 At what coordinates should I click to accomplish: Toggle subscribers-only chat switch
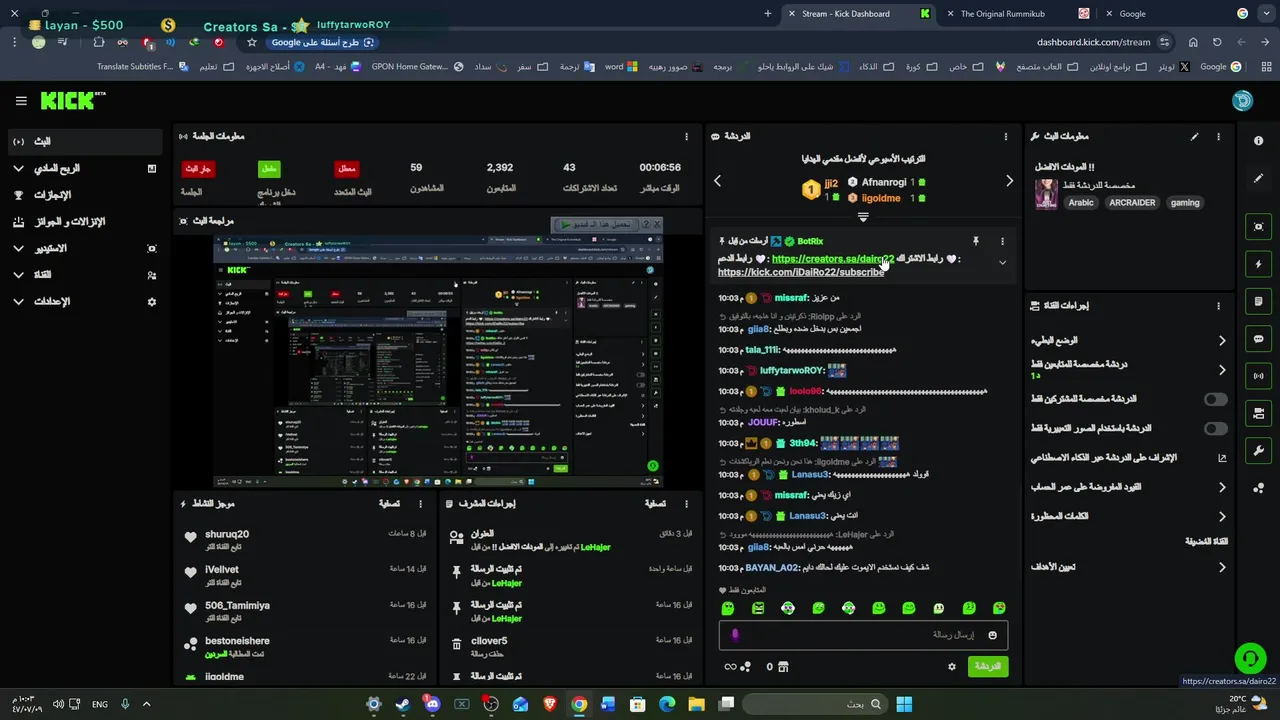coord(1215,399)
